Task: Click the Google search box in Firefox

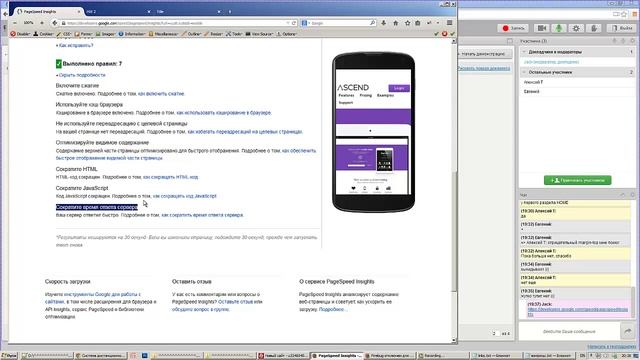Action: tap(339, 23)
